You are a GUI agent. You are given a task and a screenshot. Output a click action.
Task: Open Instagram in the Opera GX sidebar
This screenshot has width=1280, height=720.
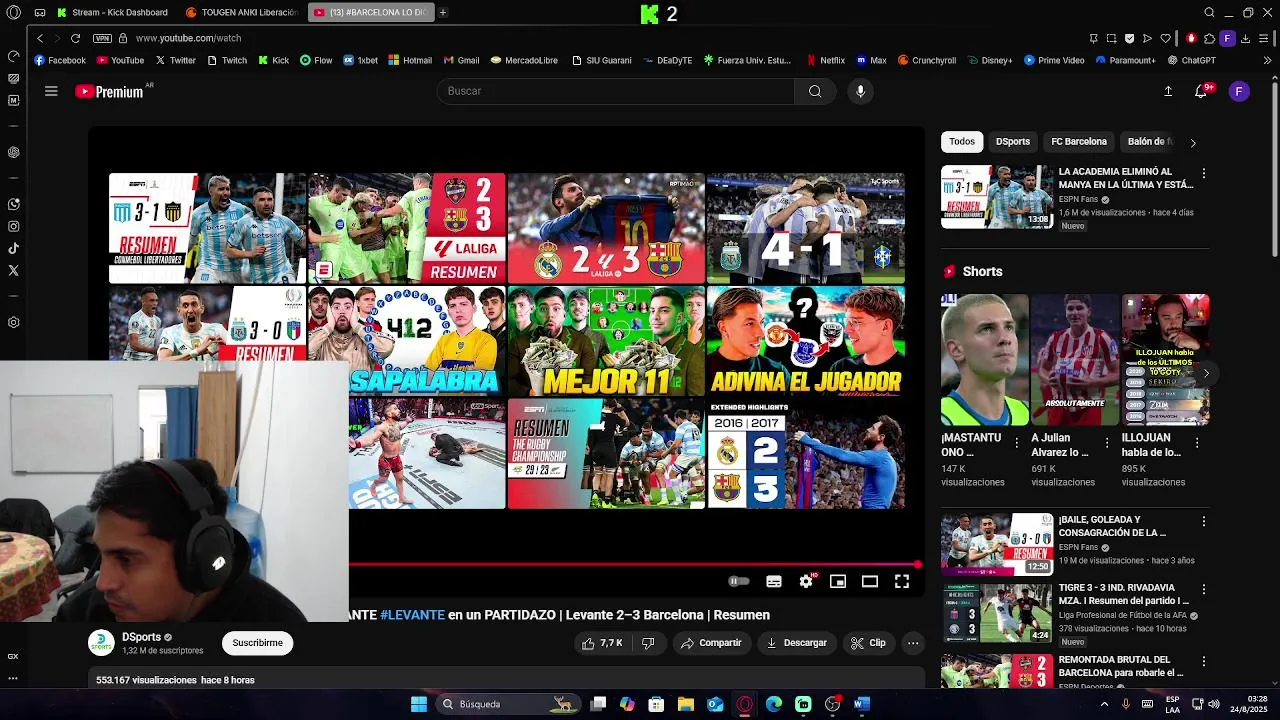coord(13,226)
